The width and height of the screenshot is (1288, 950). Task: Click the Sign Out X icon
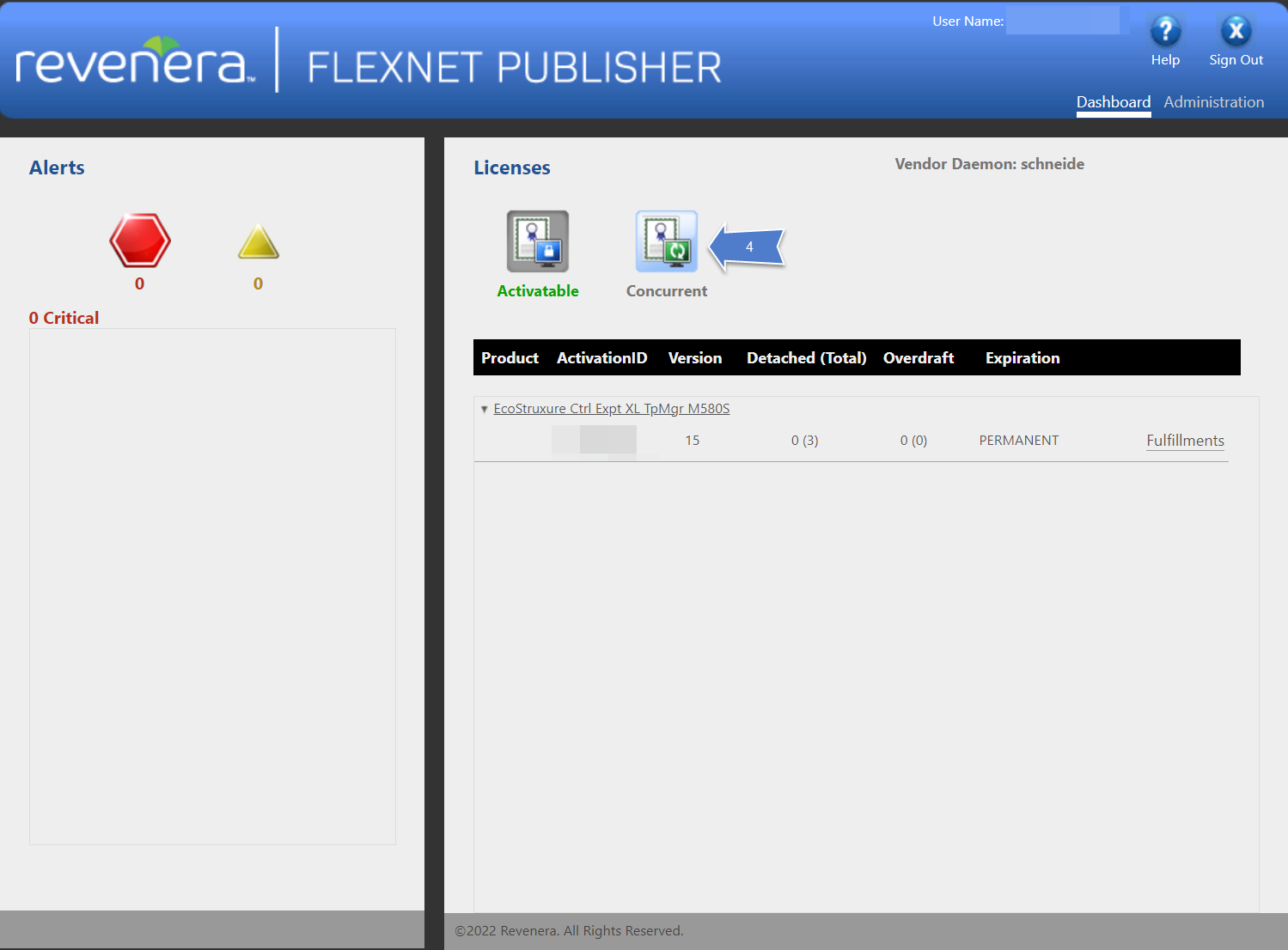pos(1236,32)
